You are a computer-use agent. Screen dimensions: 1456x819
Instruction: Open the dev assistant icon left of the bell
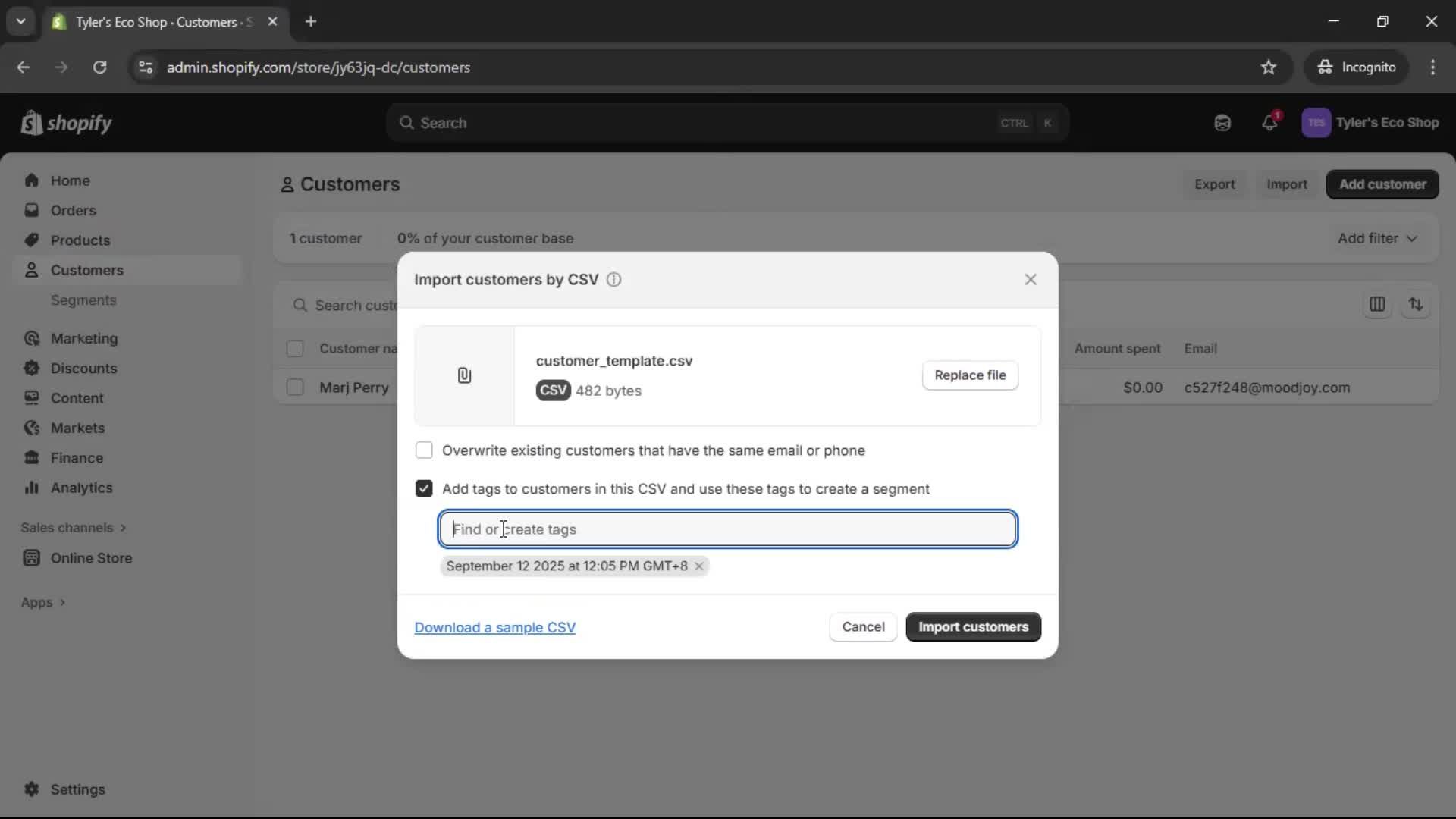pyautogui.click(x=1222, y=122)
